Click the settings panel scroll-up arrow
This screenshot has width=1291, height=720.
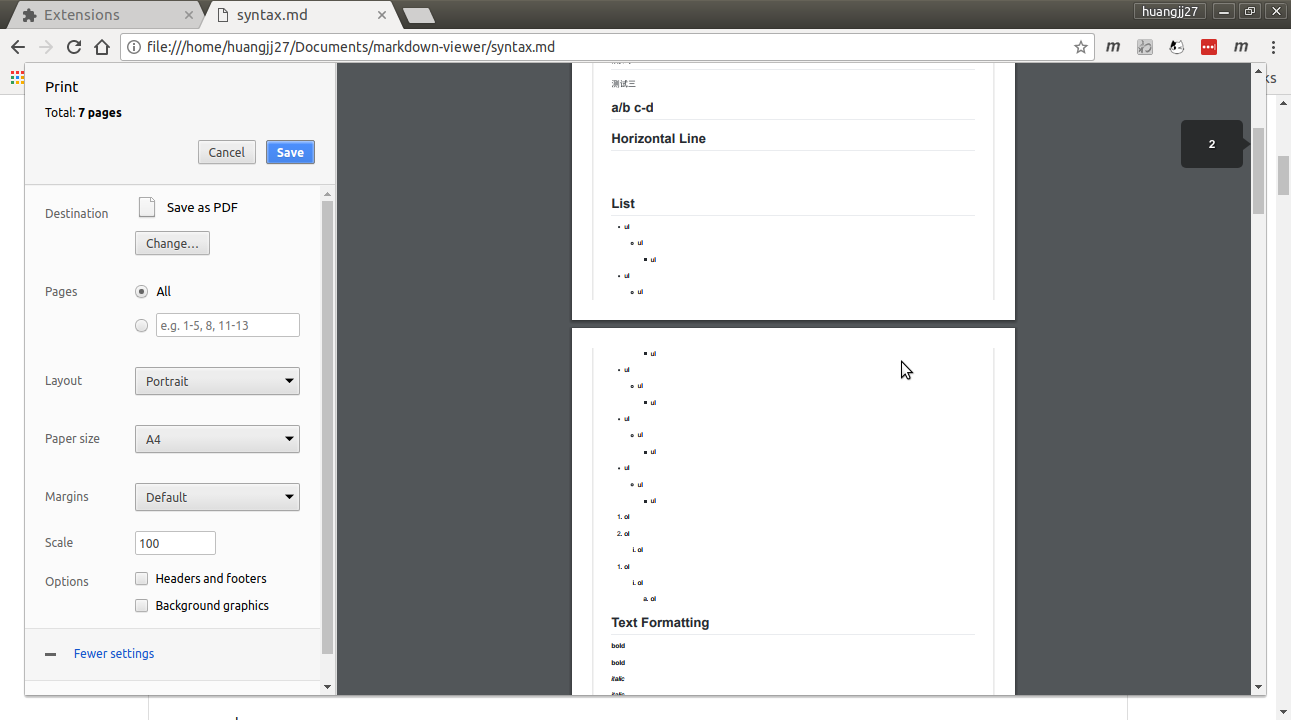(328, 192)
